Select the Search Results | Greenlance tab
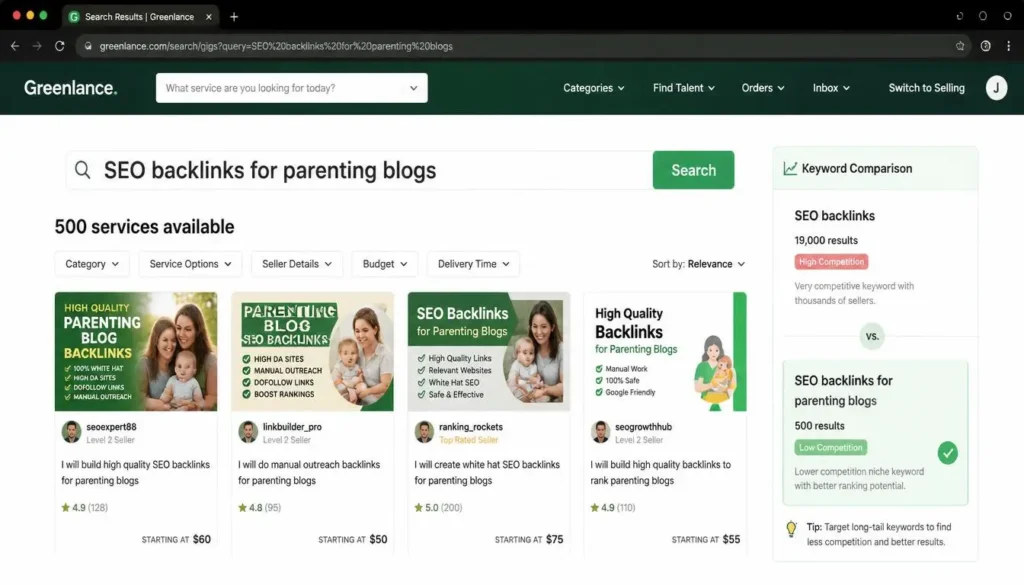Image resolution: width=1024 pixels, height=585 pixels. coord(139,17)
